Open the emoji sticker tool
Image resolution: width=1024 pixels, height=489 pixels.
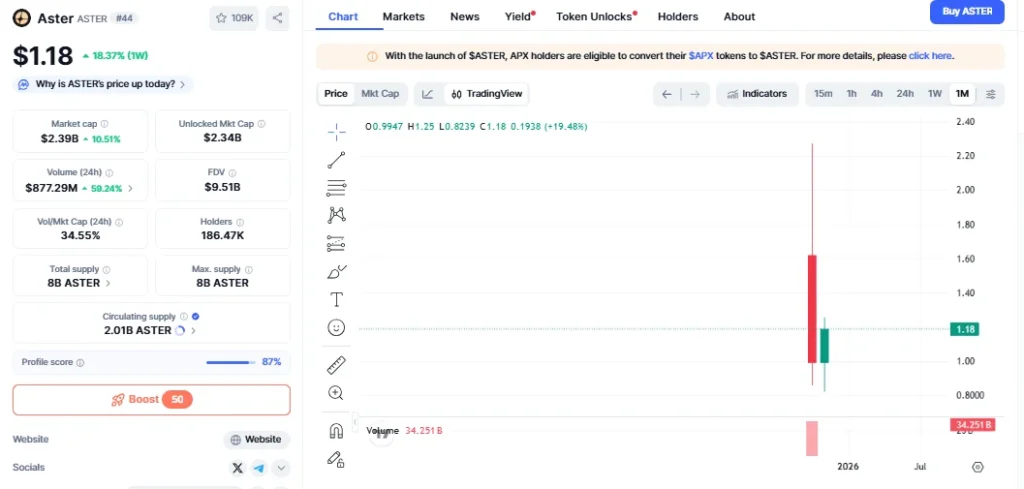tap(336, 327)
